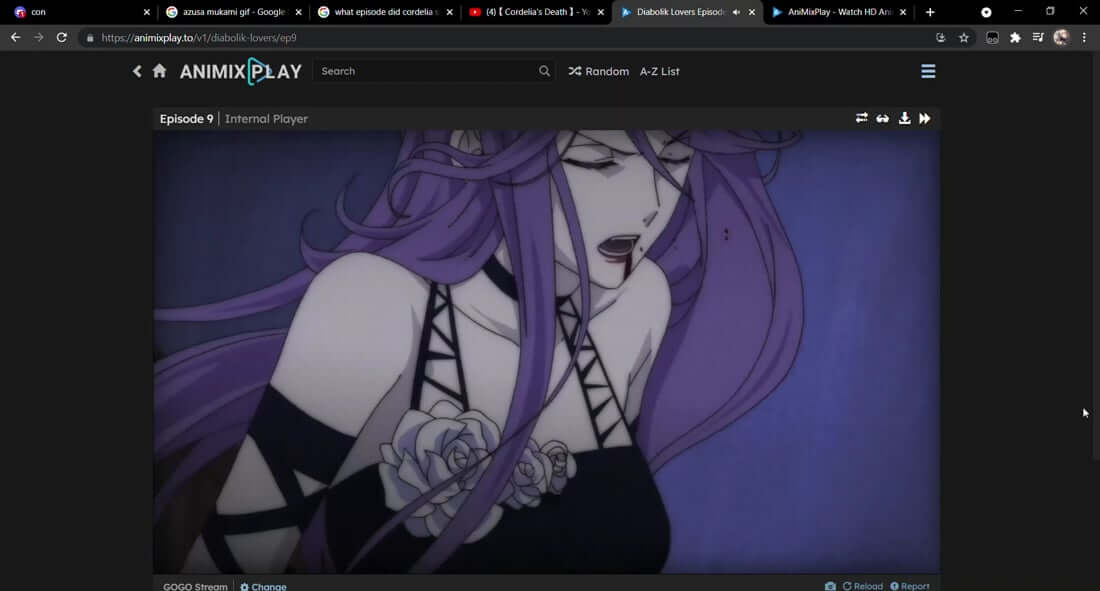
Task: Click the swap player arrows icon
Action: click(861, 118)
